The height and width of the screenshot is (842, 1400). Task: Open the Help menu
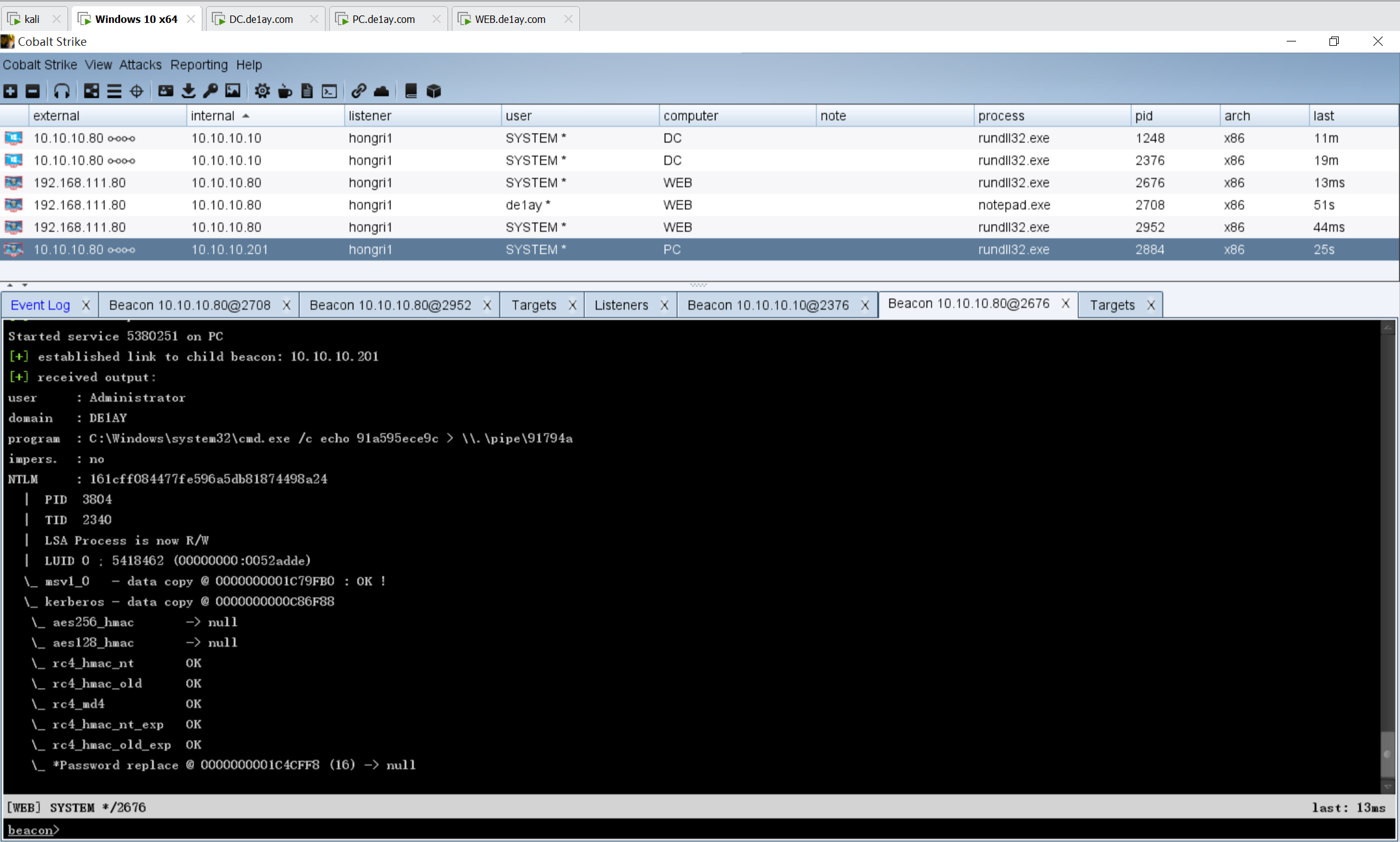(x=249, y=65)
